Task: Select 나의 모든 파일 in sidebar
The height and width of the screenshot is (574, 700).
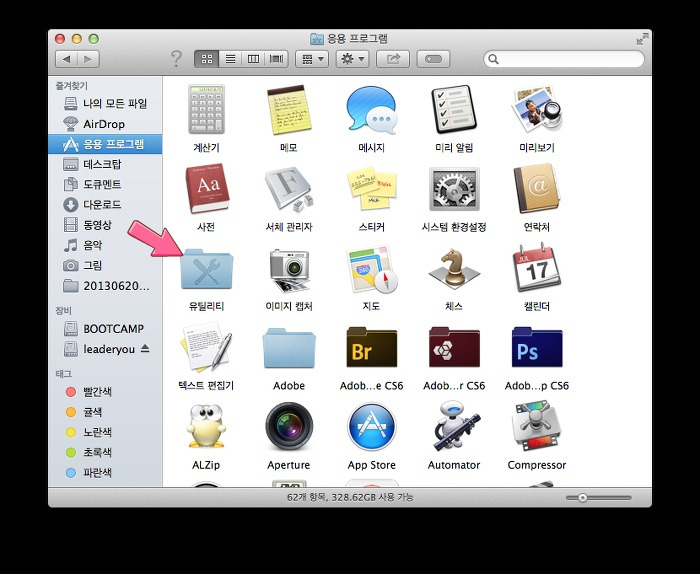Action: tap(105, 104)
